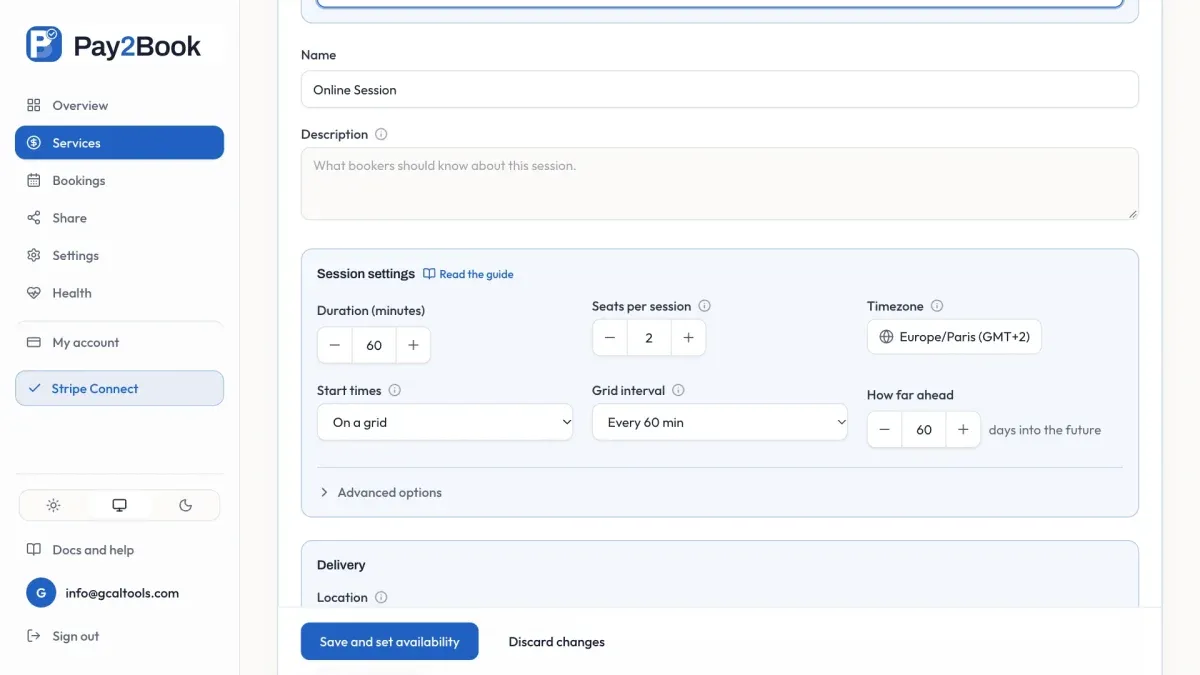
Task: Switch to light theme sun icon
Action: [x=54, y=505]
